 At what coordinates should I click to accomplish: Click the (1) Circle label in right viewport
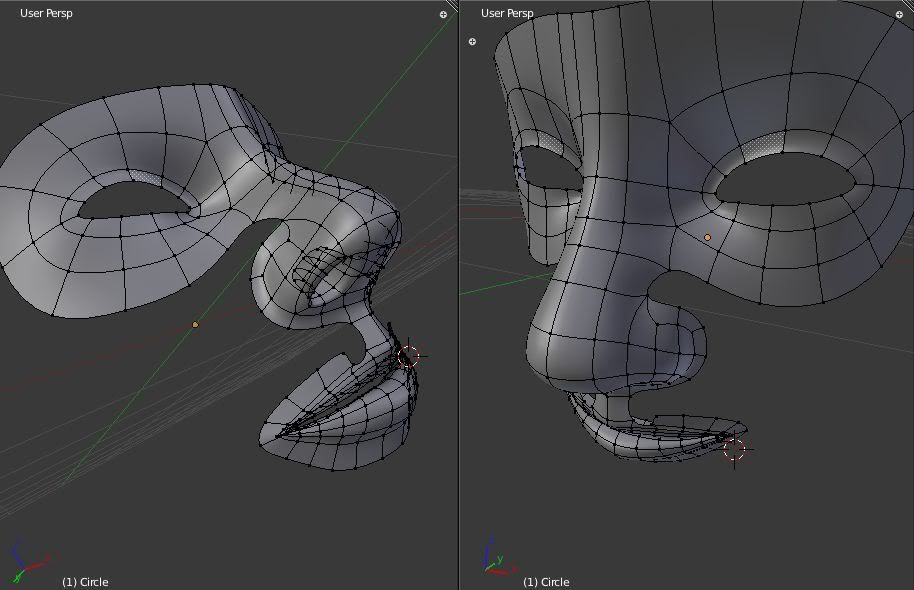[546, 582]
